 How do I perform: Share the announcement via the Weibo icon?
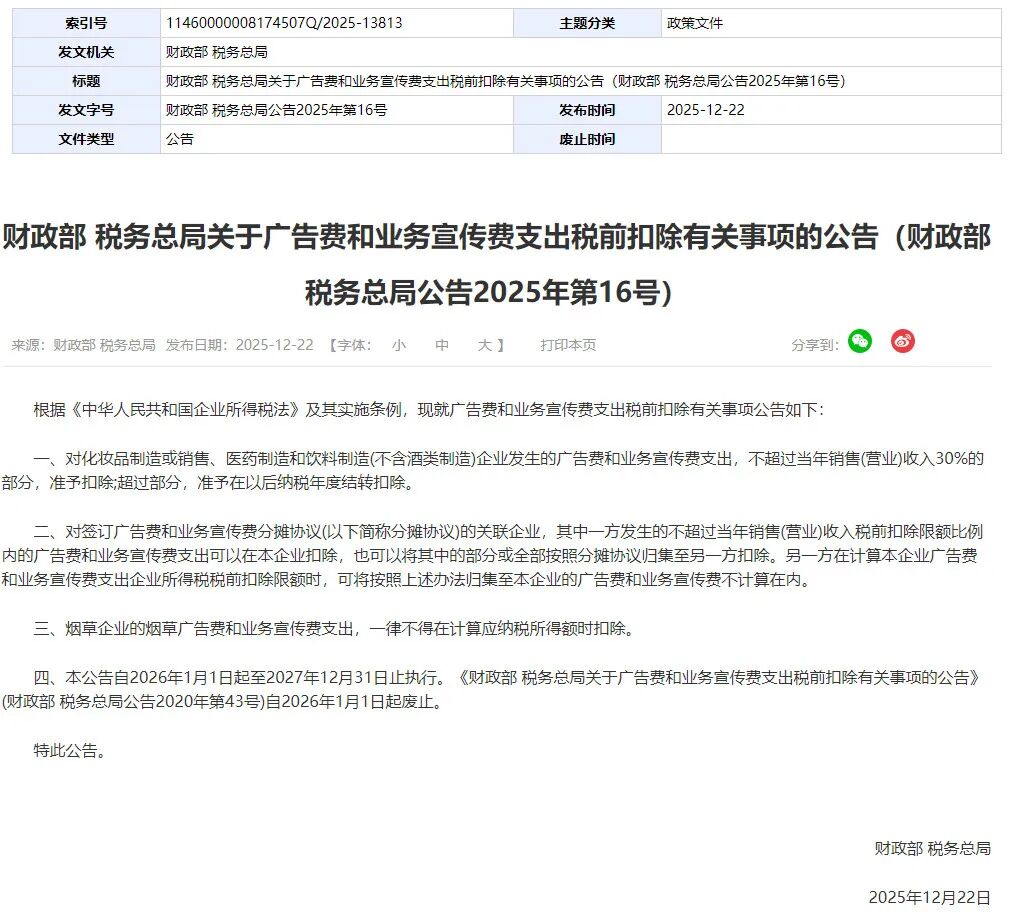(x=901, y=341)
